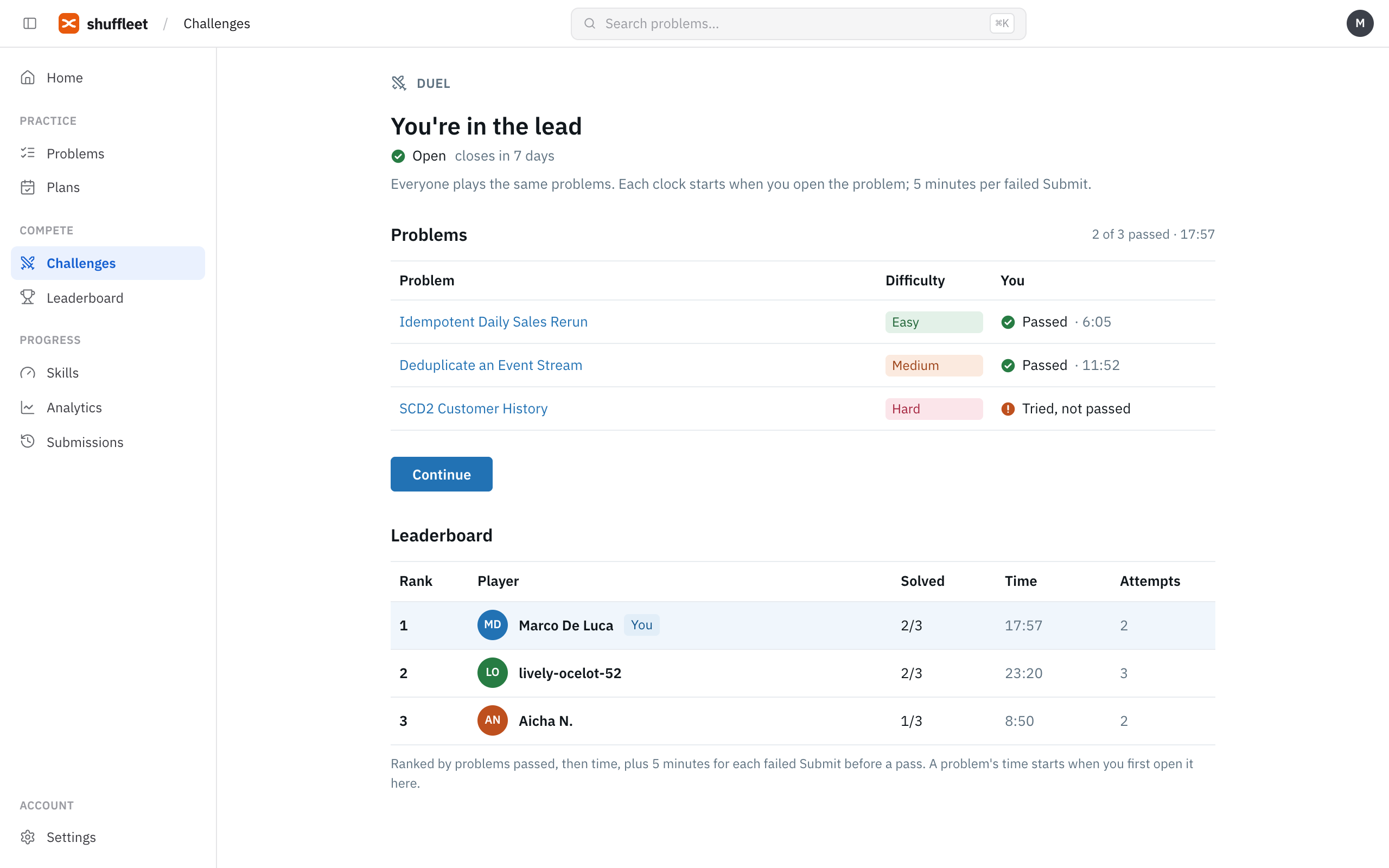Click the MD avatar for Marco De Luca

[493, 624]
